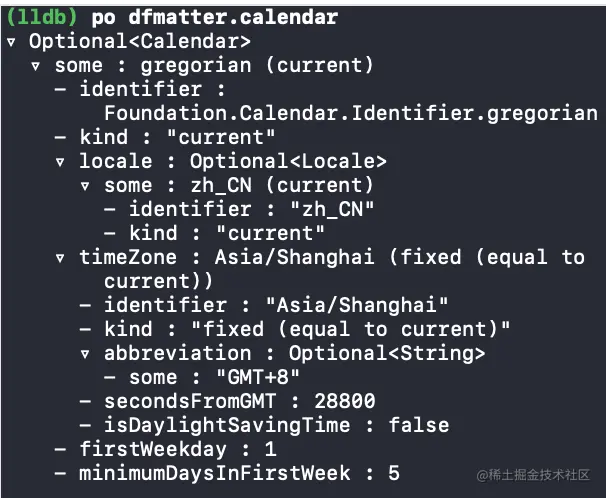Select the locale kind "current" row
606x498 pixels.
pos(214,233)
